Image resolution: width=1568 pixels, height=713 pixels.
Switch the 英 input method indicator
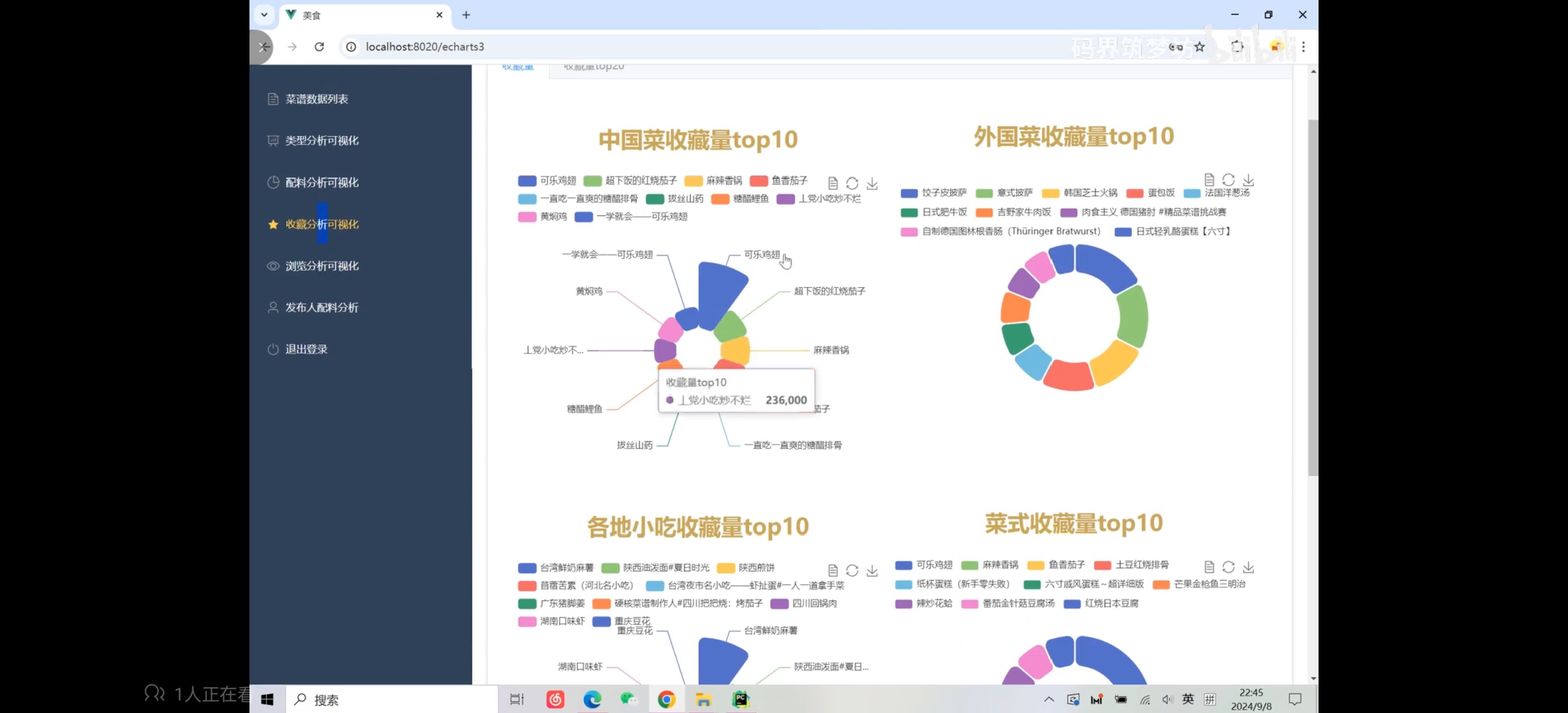(1187, 699)
